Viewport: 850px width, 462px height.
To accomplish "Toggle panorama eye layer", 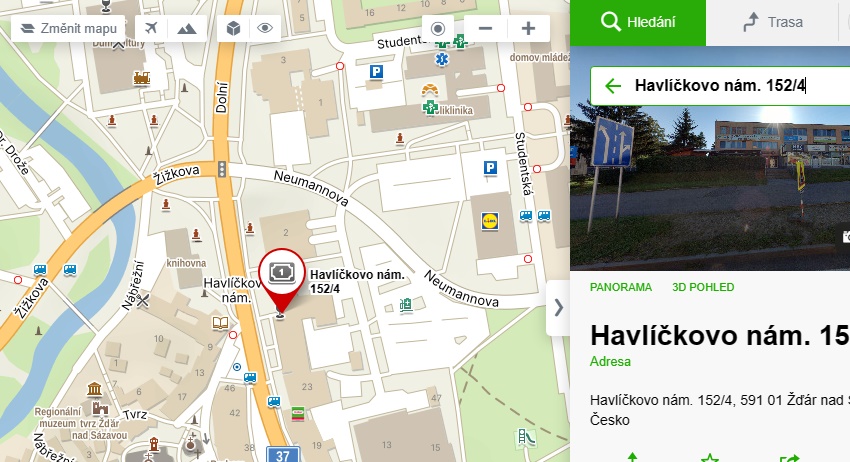I will [265, 29].
